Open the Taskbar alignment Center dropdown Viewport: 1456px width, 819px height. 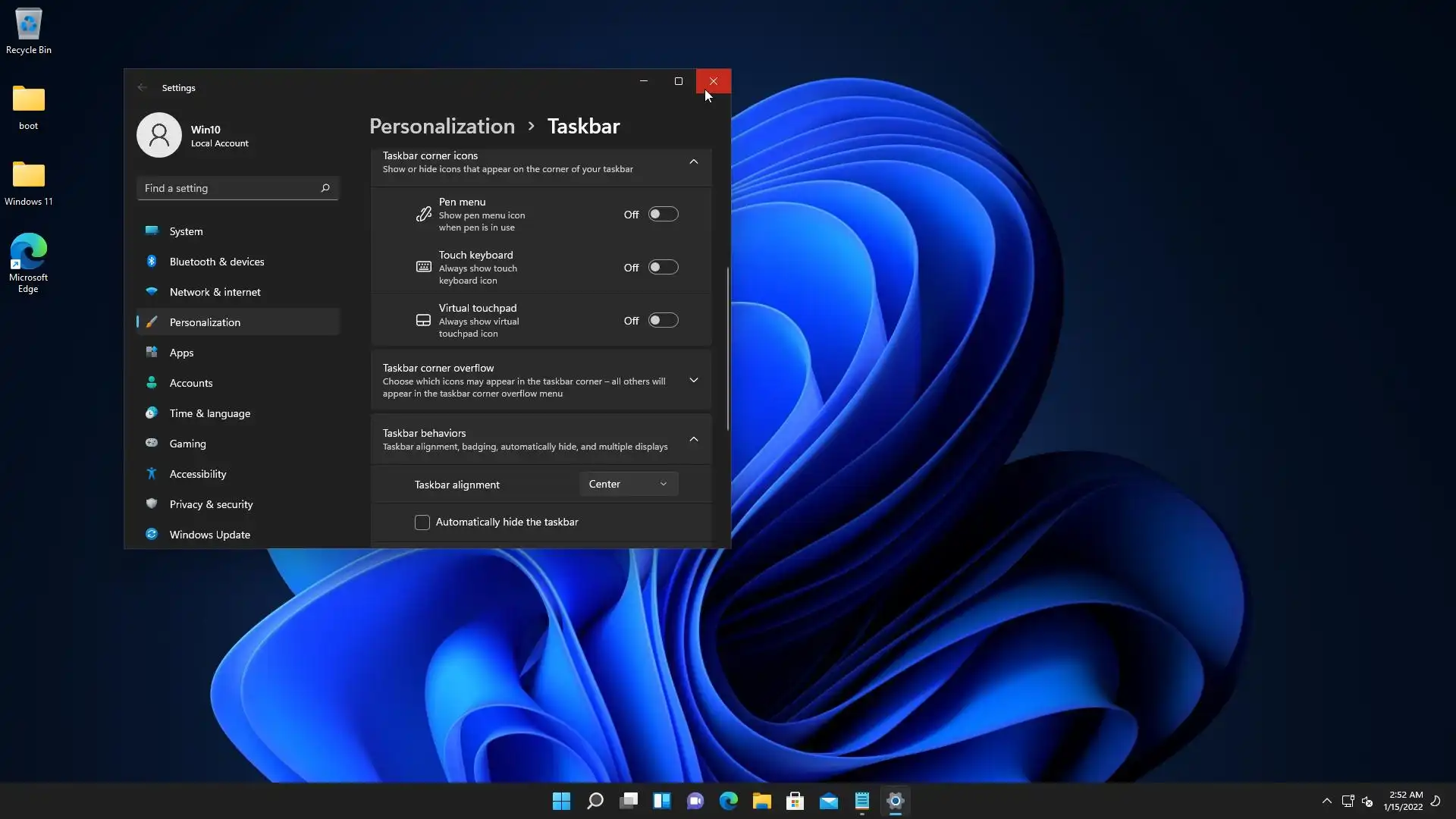click(628, 484)
